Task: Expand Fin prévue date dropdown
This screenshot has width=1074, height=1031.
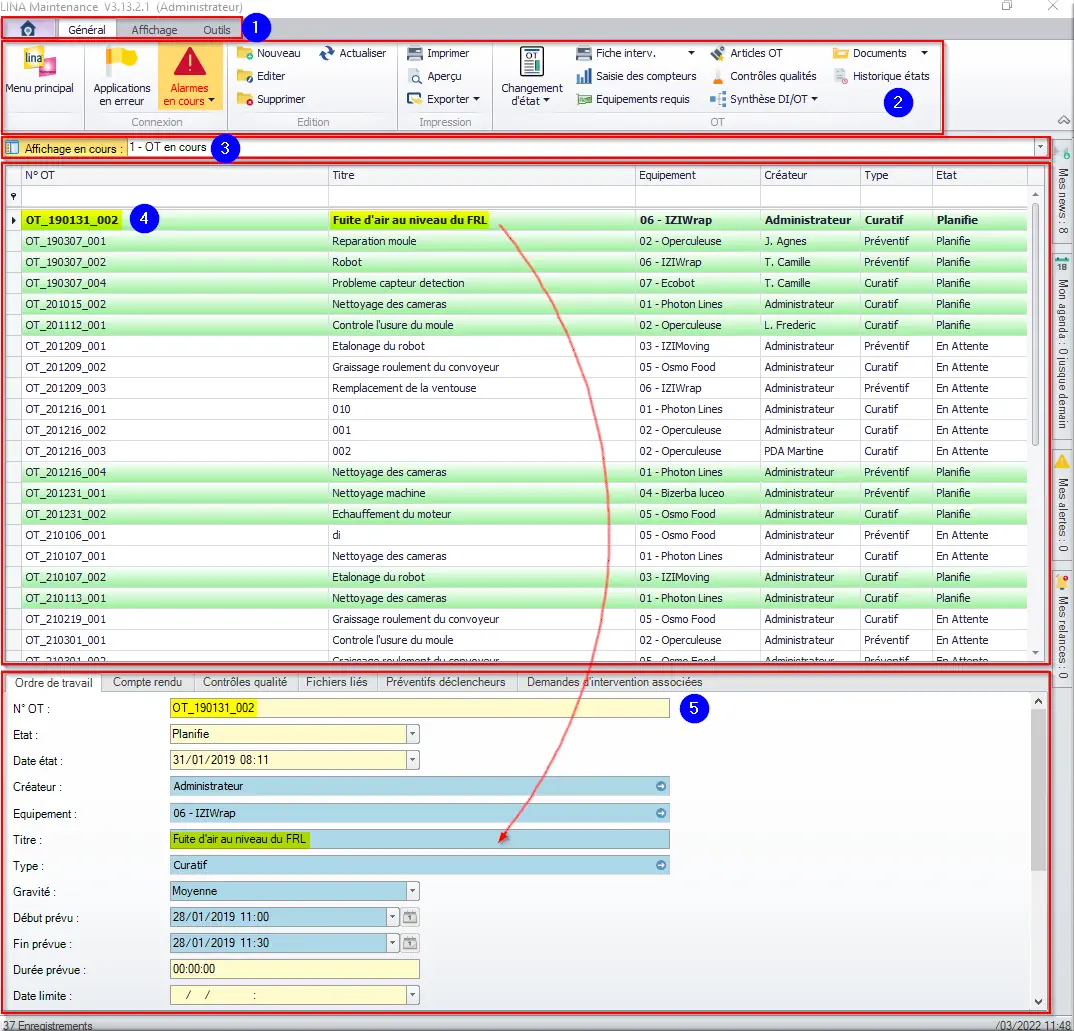Action: (392, 943)
